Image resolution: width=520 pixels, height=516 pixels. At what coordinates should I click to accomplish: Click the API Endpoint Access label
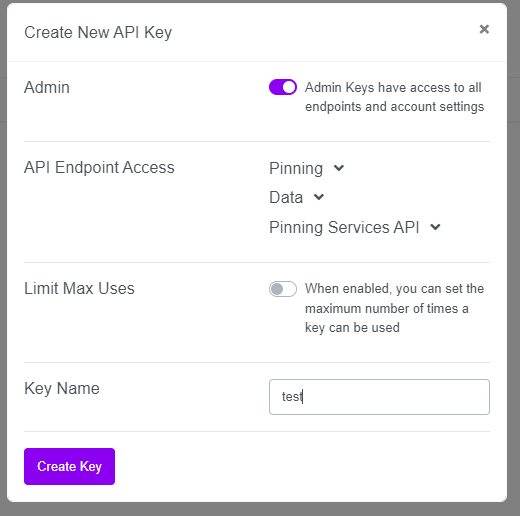click(x=99, y=167)
